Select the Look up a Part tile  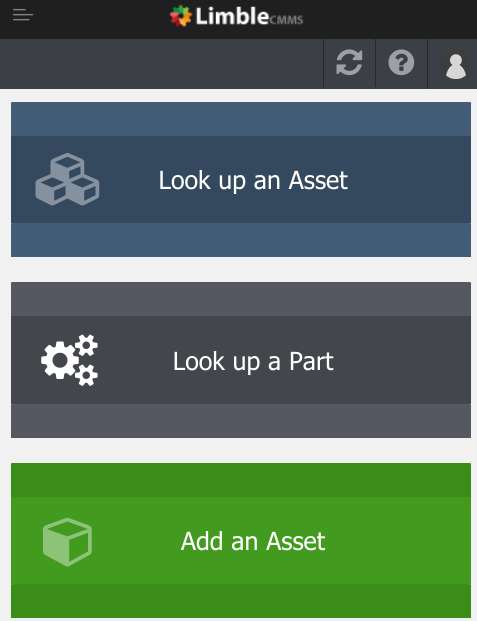click(x=241, y=360)
